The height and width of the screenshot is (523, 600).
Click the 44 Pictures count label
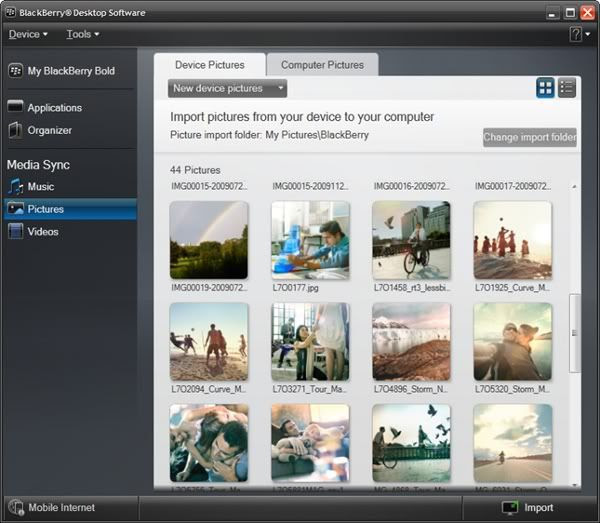(x=195, y=170)
